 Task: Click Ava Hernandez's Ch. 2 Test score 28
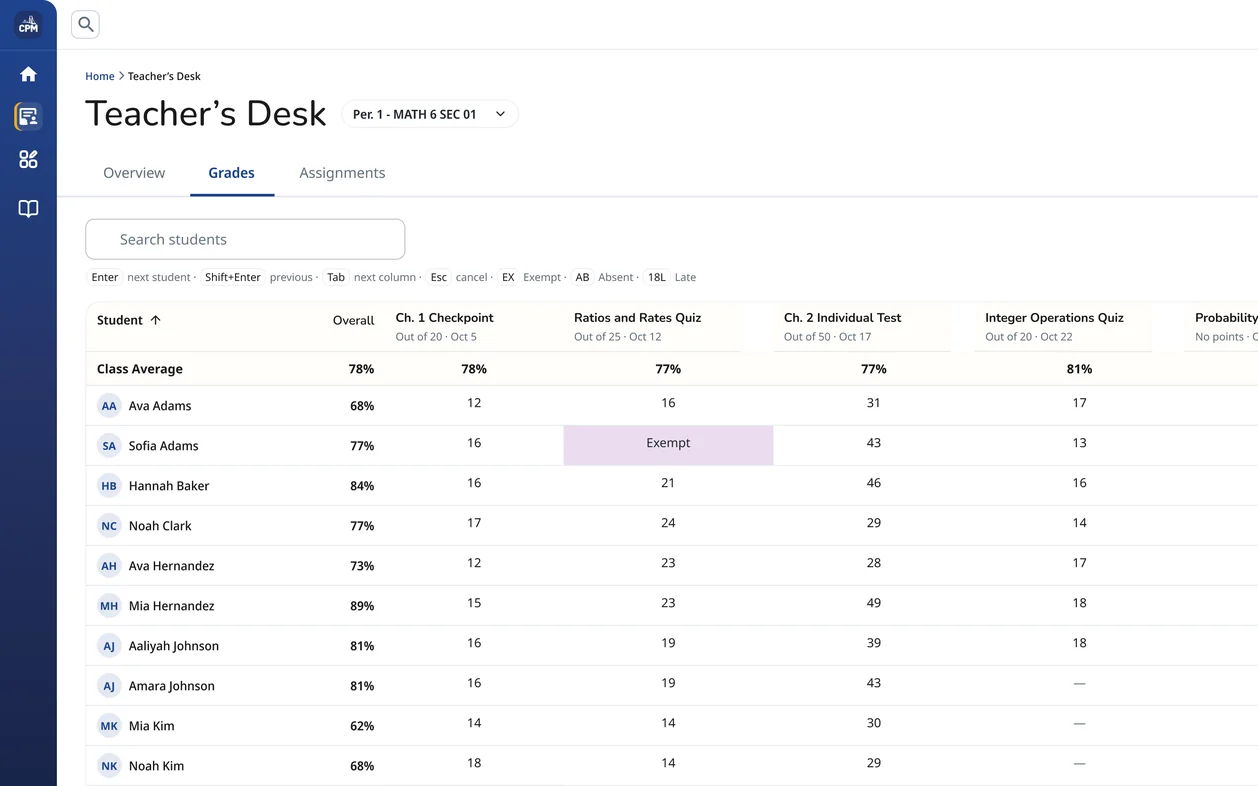point(874,563)
